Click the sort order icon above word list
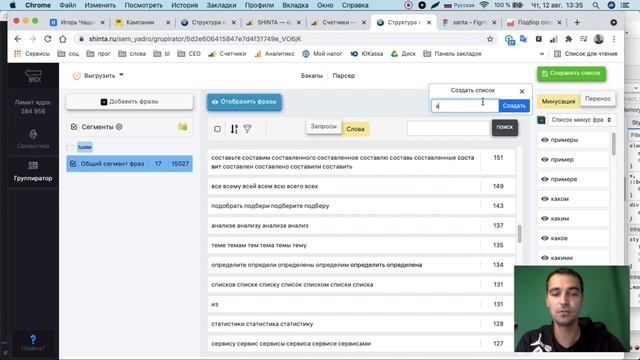Image resolution: width=640 pixels, height=360 pixels. [234, 129]
